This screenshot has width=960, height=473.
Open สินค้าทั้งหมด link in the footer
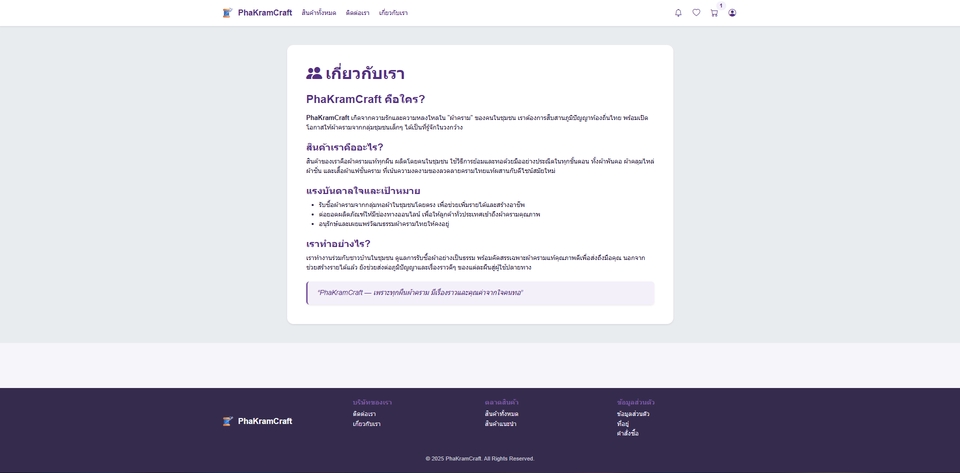501,414
